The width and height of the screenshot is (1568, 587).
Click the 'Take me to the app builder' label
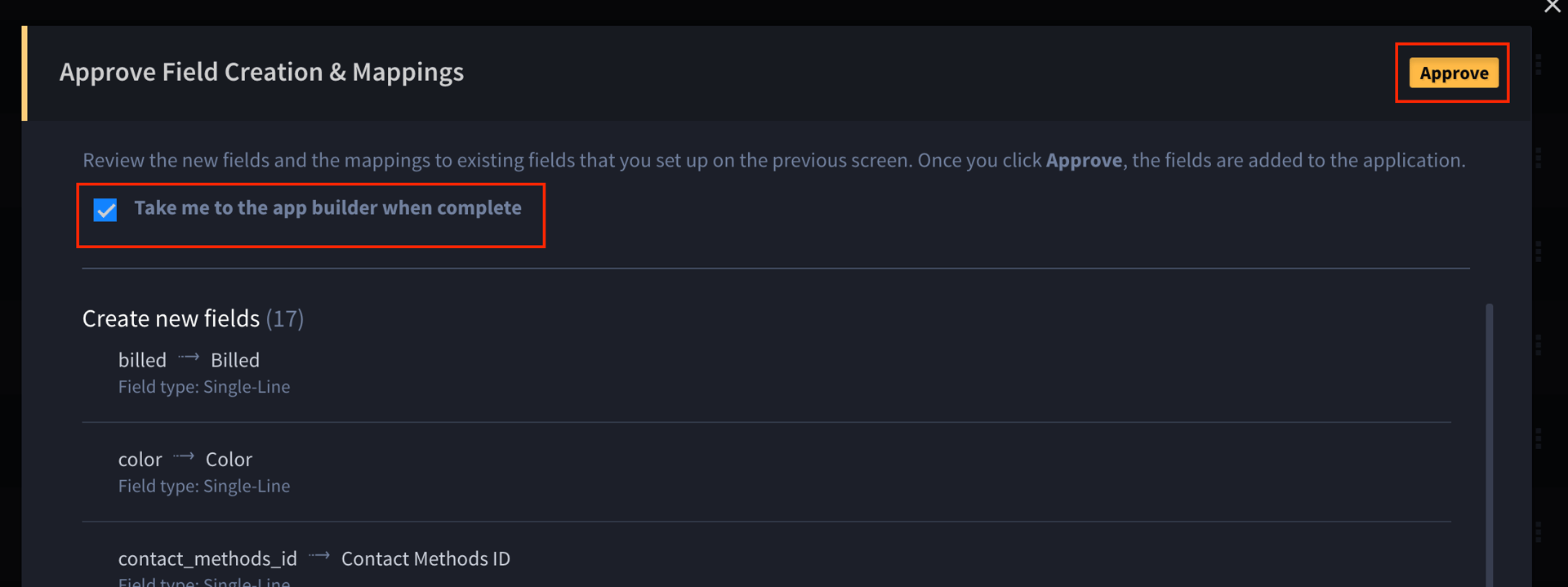click(327, 208)
